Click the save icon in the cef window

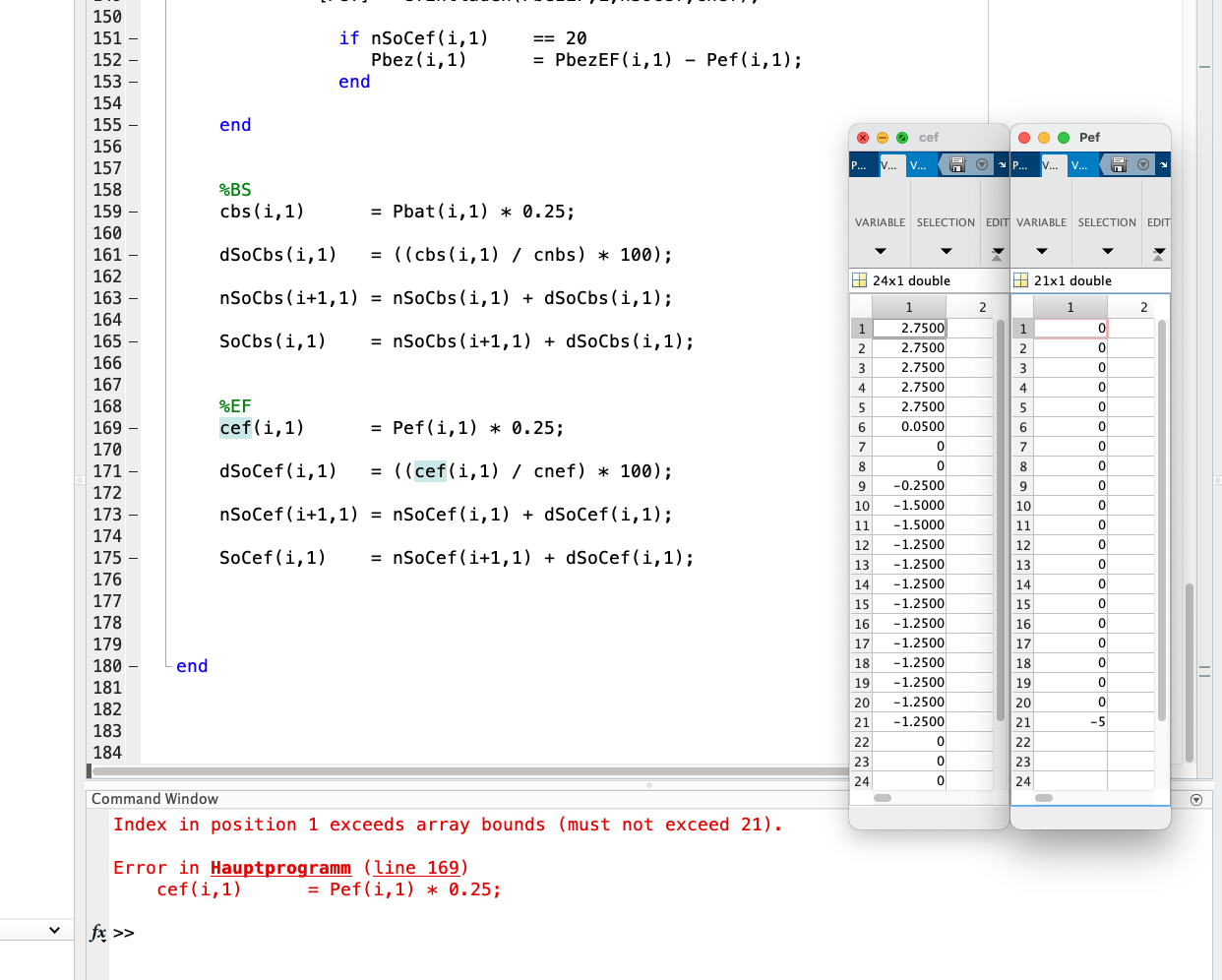click(957, 164)
